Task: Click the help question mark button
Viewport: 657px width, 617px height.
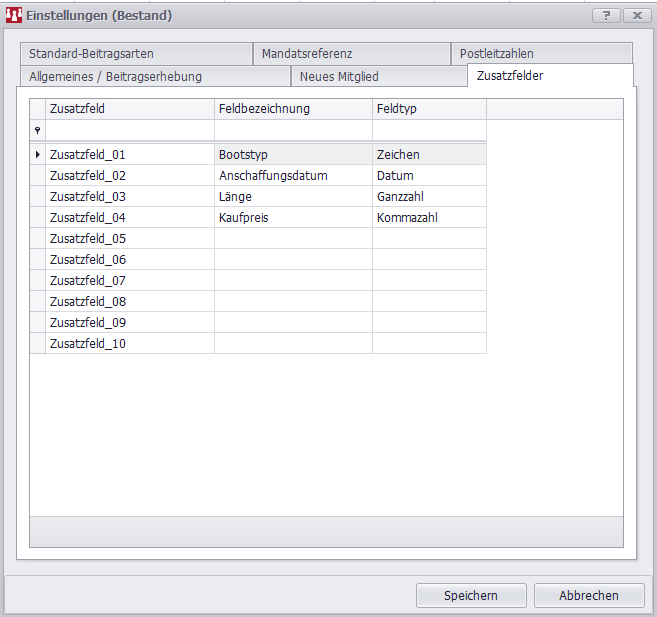Action: [605, 16]
